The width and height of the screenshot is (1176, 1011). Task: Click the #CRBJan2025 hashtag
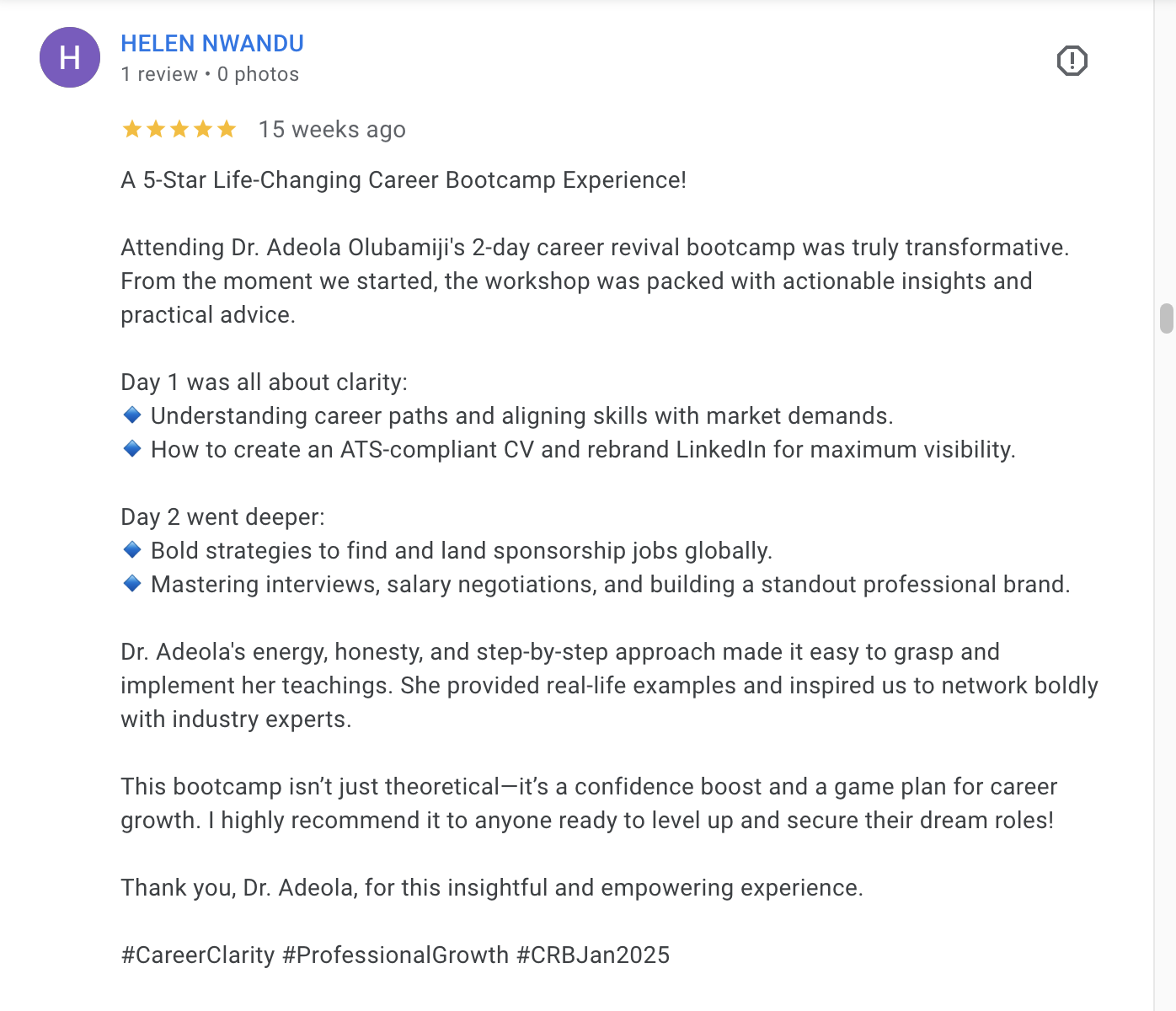click(x=593, y=955)
